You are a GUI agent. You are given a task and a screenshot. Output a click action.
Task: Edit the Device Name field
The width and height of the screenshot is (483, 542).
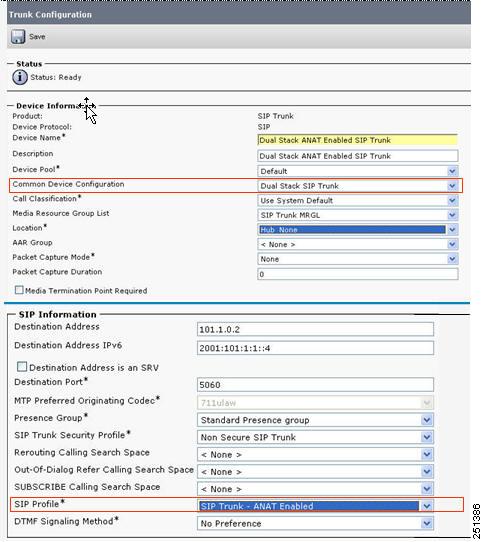(357, 140)
